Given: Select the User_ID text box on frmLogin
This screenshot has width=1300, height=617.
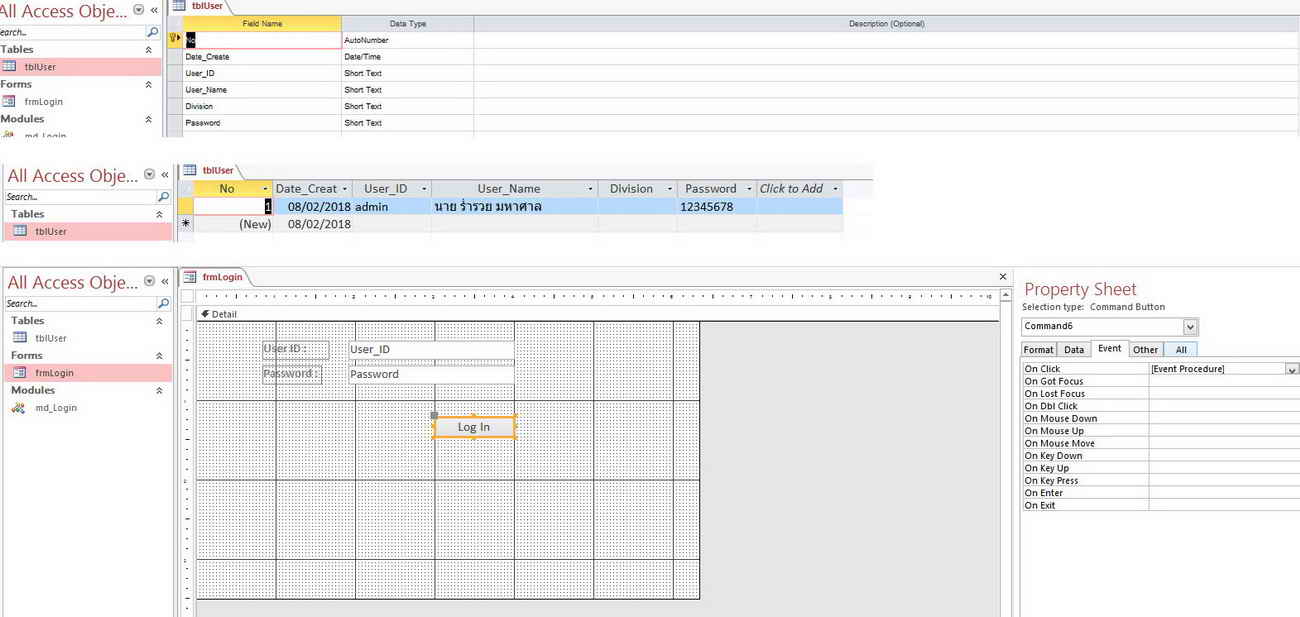Looking at the screenshot, I should point(431,349).
